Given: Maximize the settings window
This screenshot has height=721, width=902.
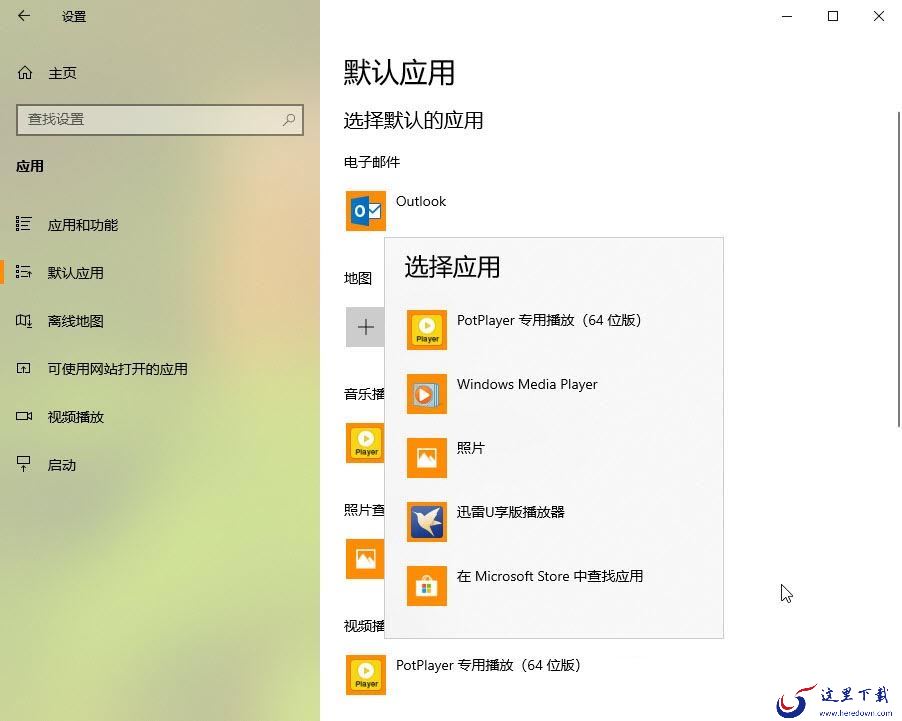Looking at the screenshot, I should point(832,16).
